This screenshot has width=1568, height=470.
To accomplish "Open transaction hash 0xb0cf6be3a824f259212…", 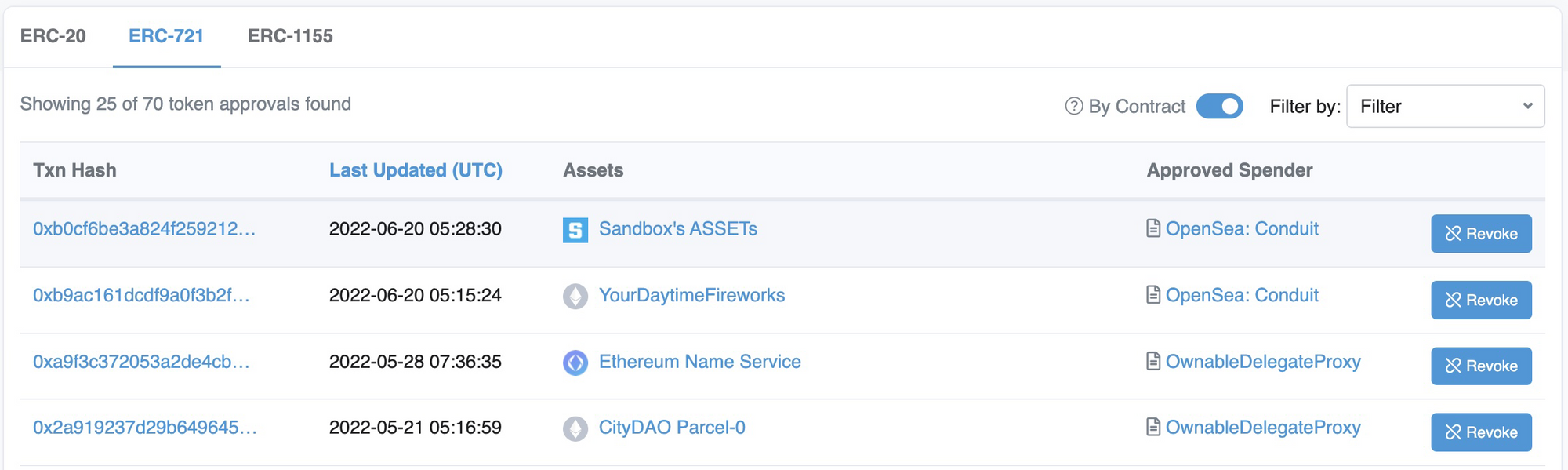I will pyautogui.click(x=144, y=229).
